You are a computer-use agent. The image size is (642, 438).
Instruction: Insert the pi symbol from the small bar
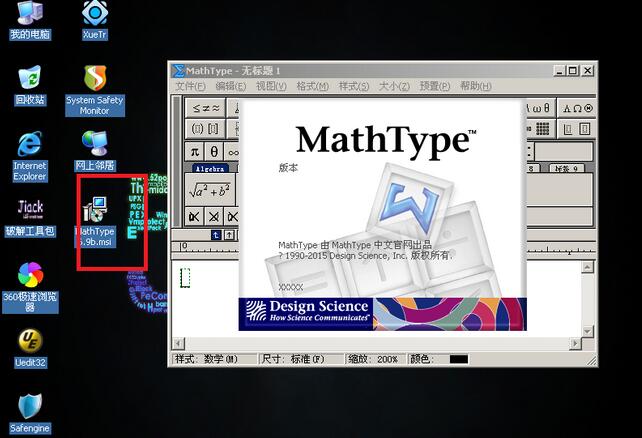pyautogui.click(x=195, y=152)
